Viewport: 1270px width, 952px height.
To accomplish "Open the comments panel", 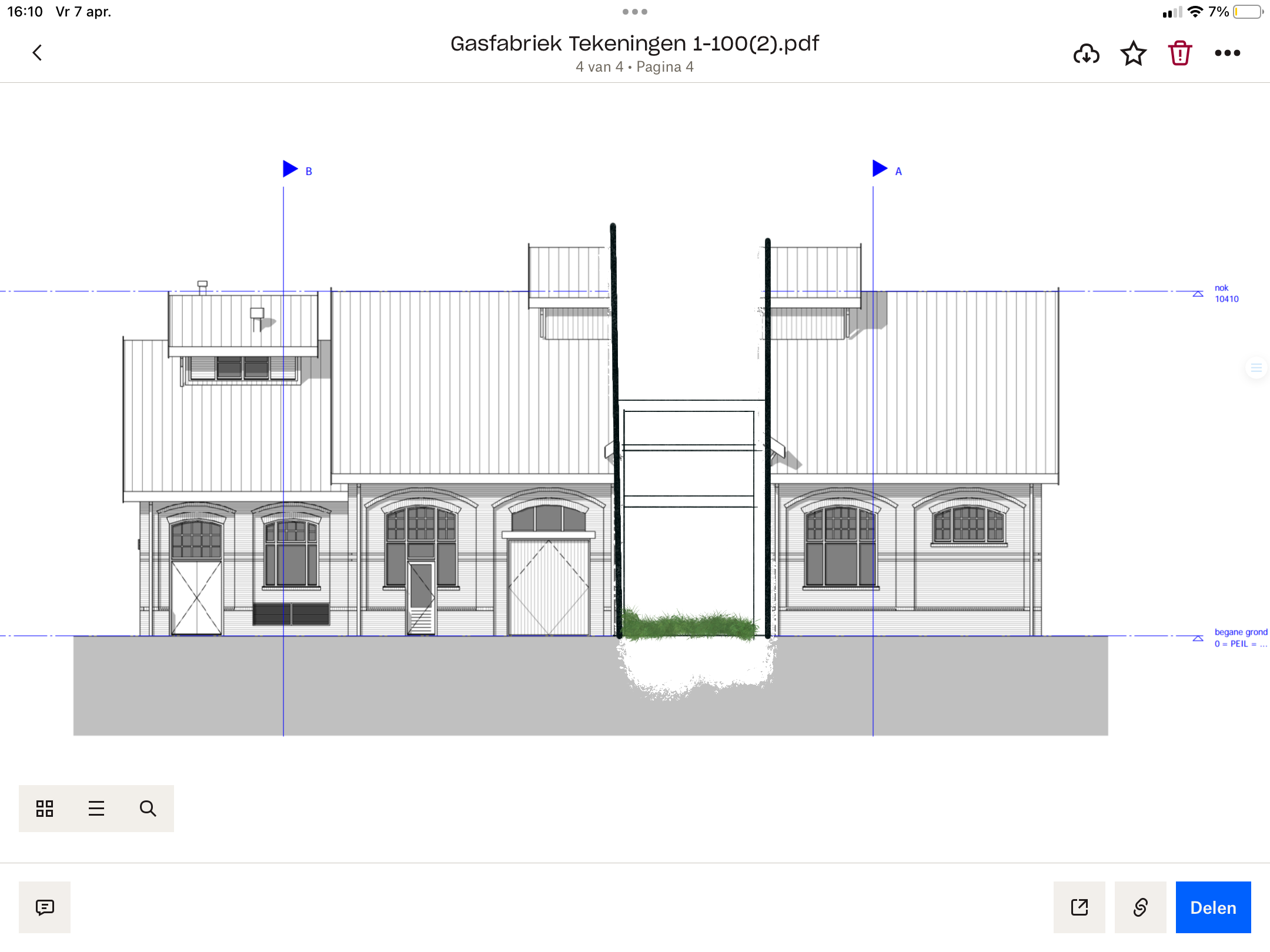I will pyautogui.click(x=45, y=907).
